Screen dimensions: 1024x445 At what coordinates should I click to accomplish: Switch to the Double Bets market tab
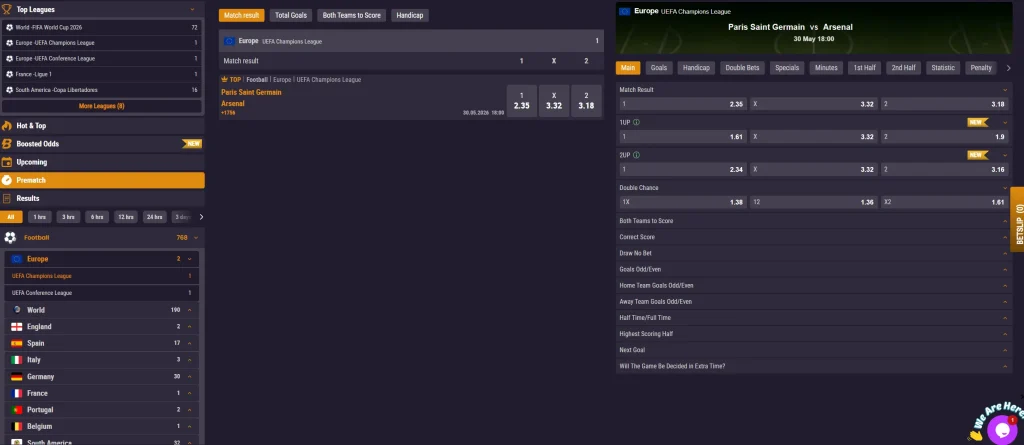point(743,67)
